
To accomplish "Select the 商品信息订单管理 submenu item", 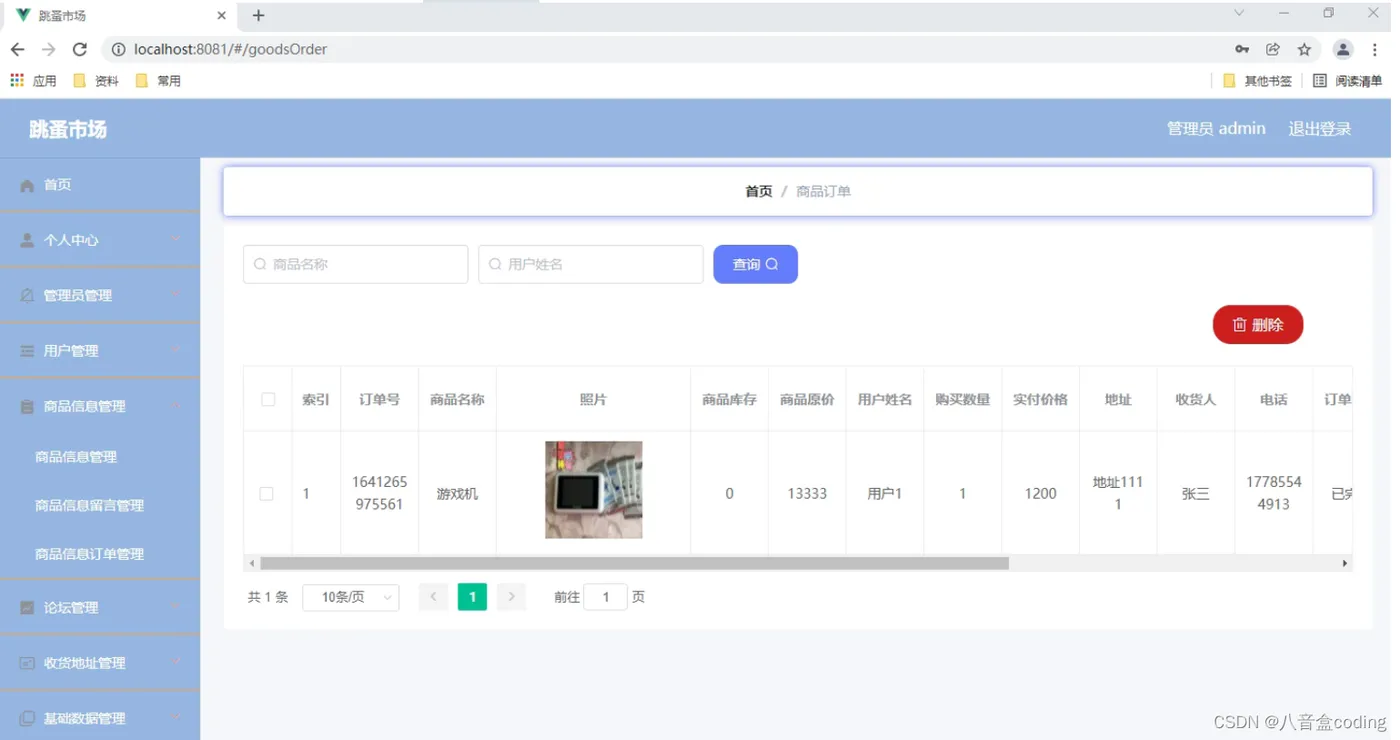I will 90,554.
